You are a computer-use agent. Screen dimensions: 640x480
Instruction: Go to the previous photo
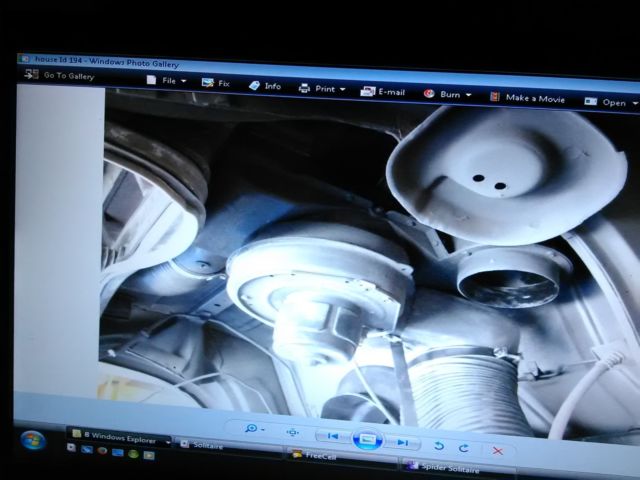pos(333,437)
